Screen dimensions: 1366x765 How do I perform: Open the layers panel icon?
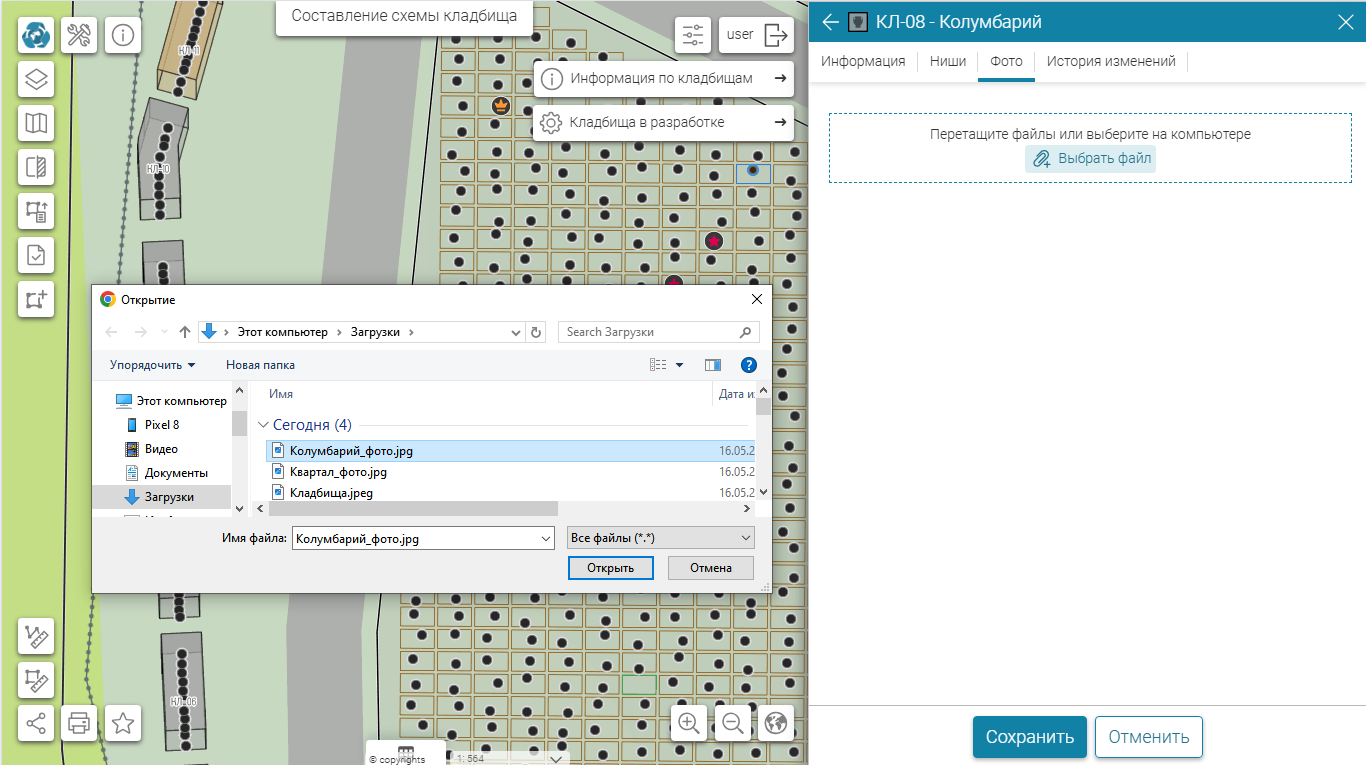coord(36,80)
